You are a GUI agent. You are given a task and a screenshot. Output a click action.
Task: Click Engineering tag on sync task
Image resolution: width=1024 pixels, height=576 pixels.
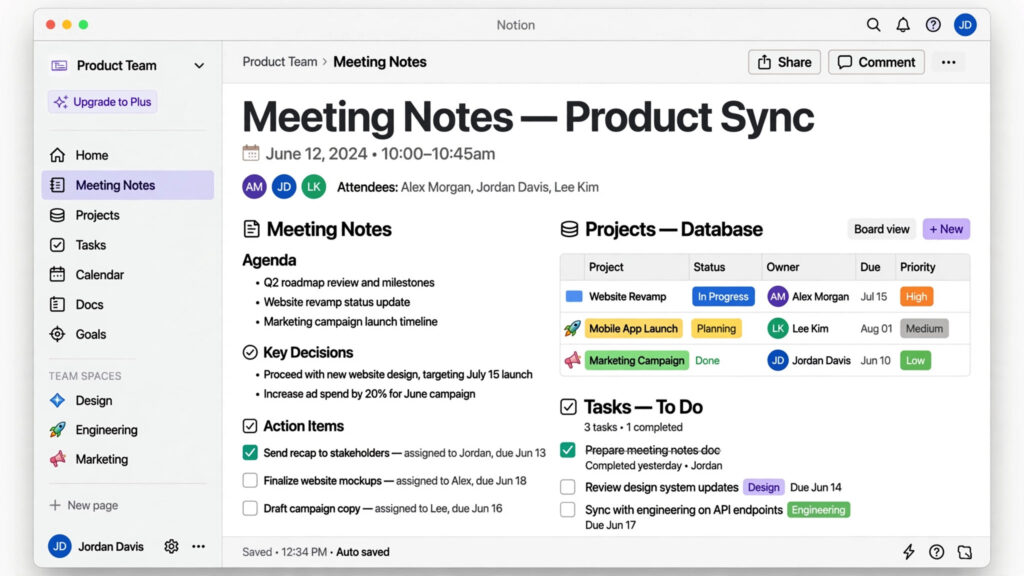(818, 509)
